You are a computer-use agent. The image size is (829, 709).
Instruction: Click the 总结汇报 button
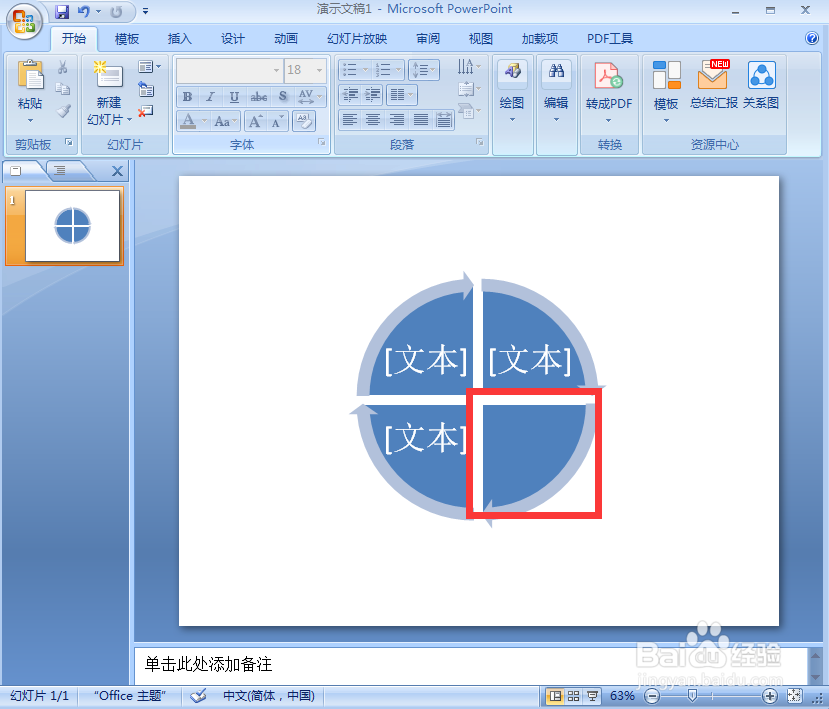click(x=713, y=85)
